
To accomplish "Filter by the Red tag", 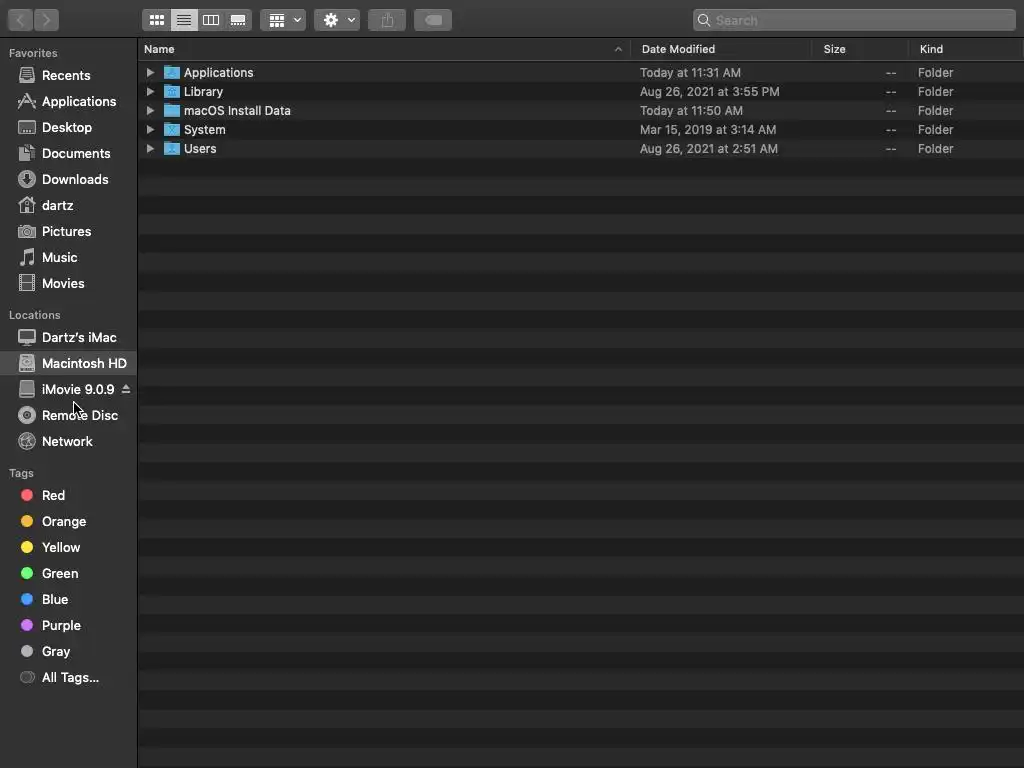I will (68, 496).
